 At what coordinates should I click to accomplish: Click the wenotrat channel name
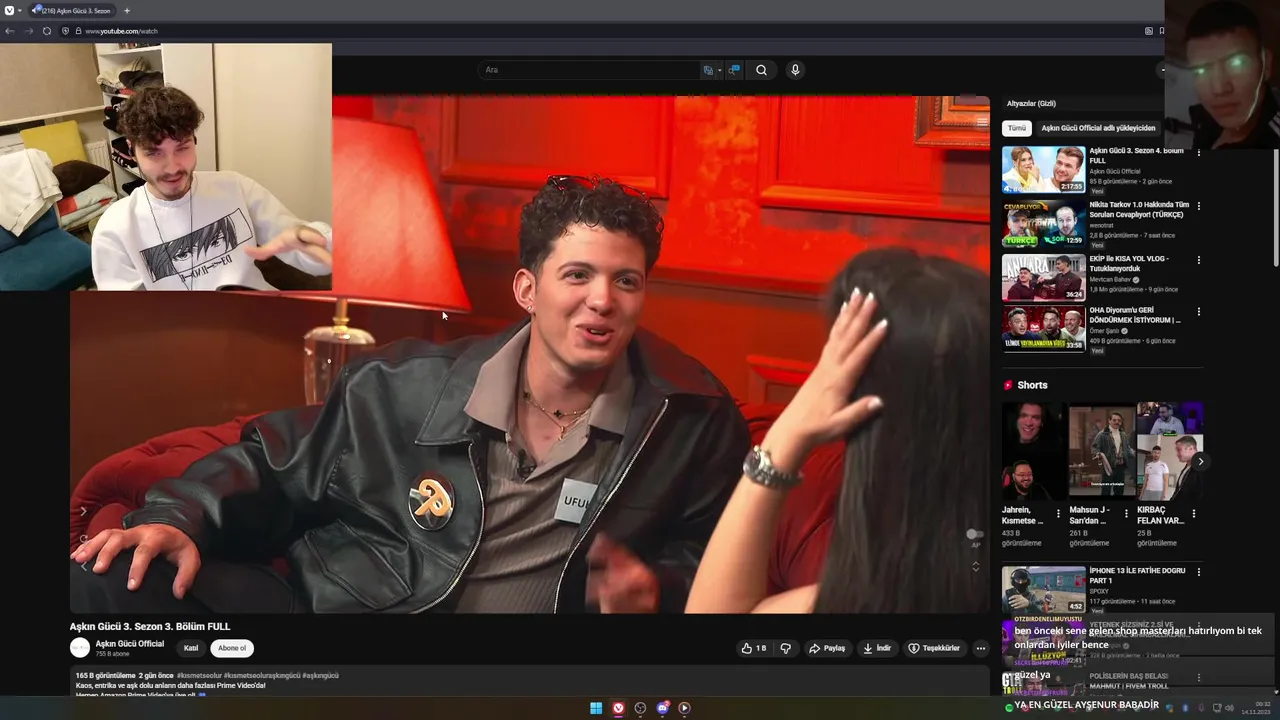point(1101,225)
